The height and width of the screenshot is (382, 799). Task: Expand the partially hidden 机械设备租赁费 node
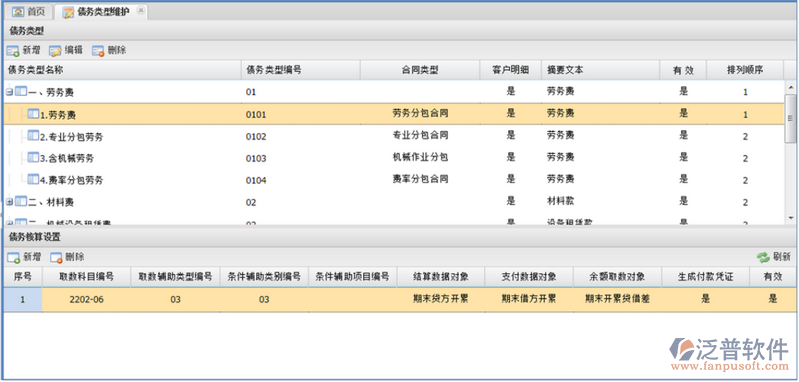coord(9,223)
